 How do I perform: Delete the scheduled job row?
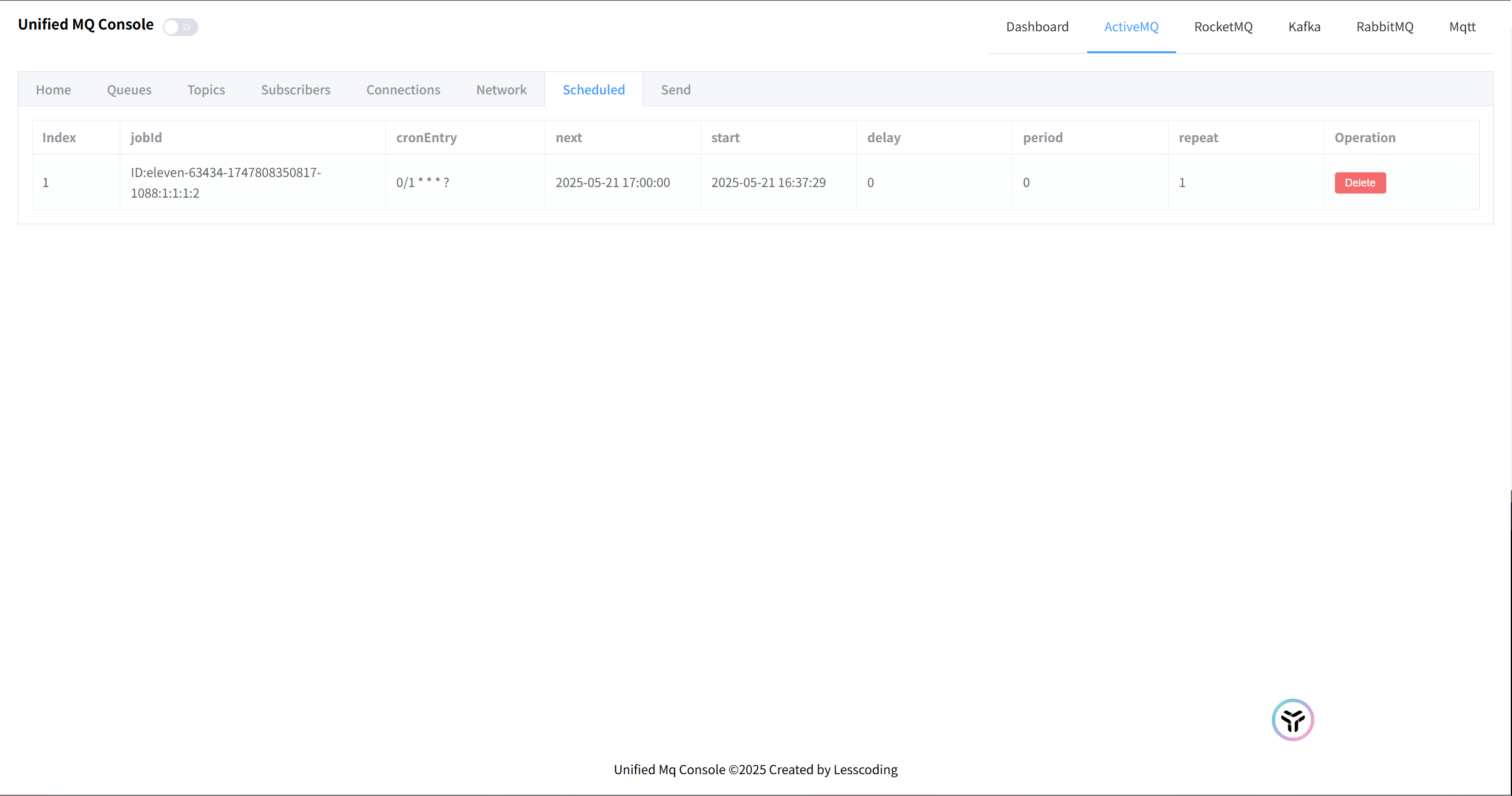pos(1360,183)
